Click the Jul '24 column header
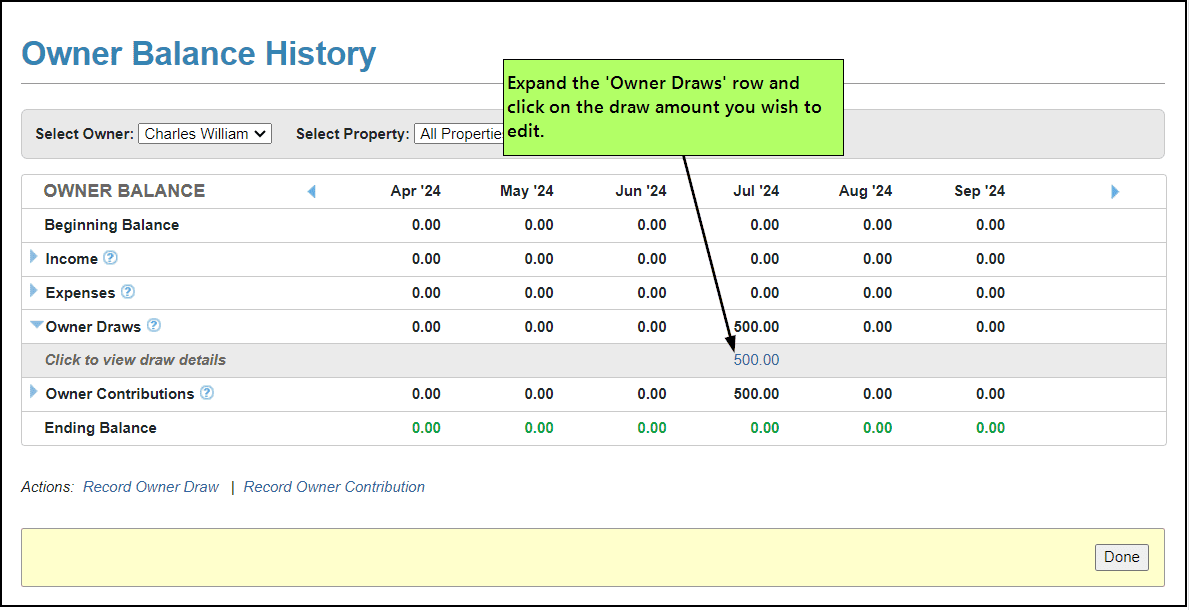Screen dimensions: 1189x610 tap(755, 191)
